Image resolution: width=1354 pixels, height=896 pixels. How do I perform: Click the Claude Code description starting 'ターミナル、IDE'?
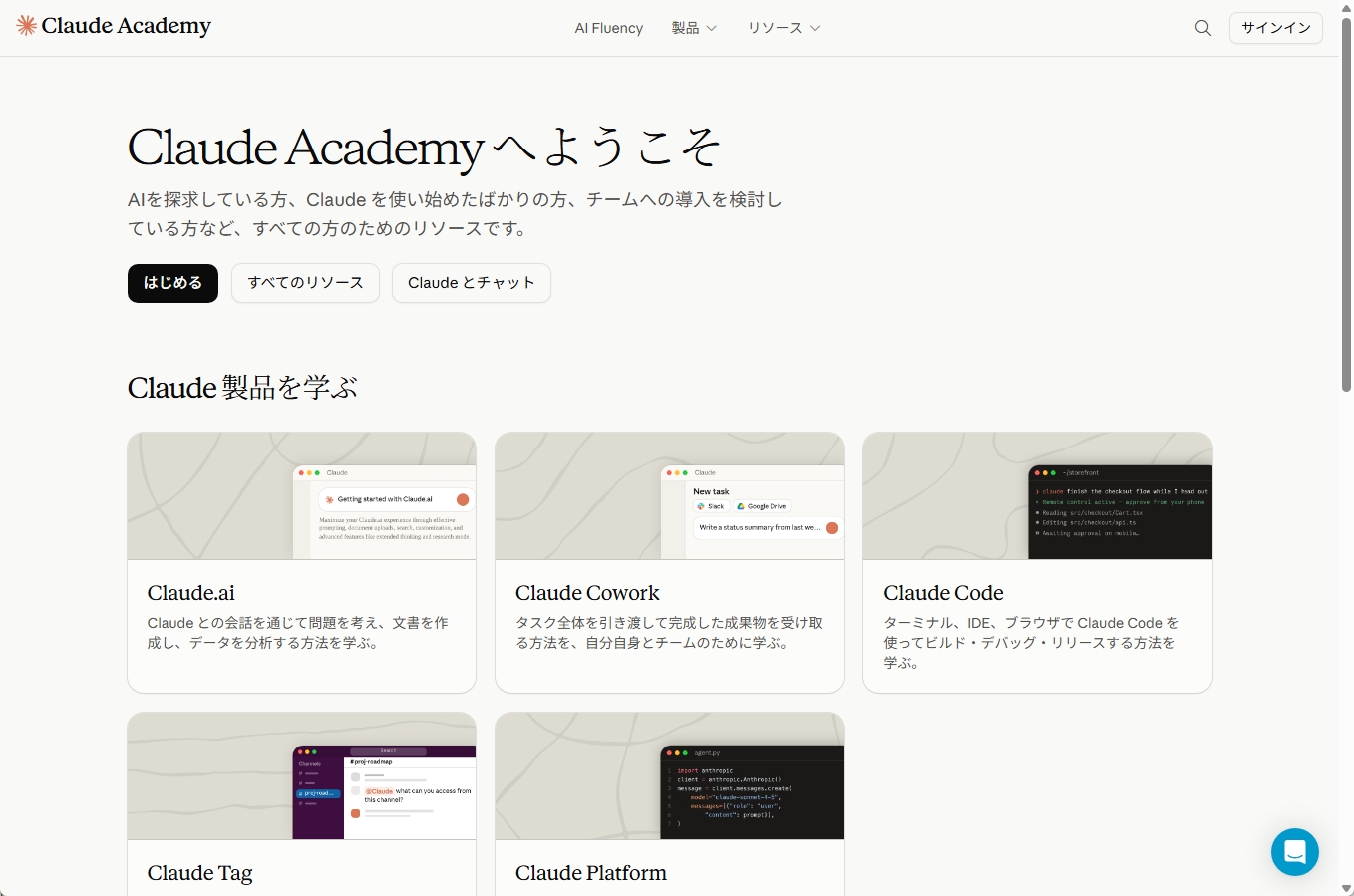1031,643
